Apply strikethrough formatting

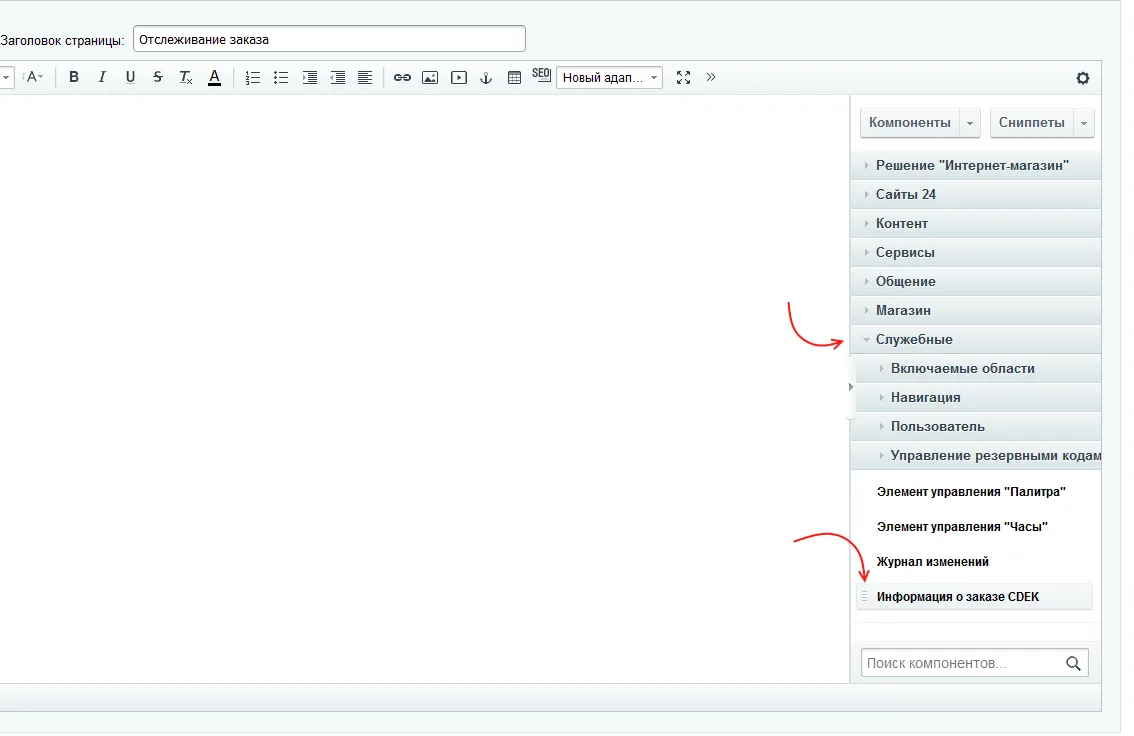pos(158,77)
